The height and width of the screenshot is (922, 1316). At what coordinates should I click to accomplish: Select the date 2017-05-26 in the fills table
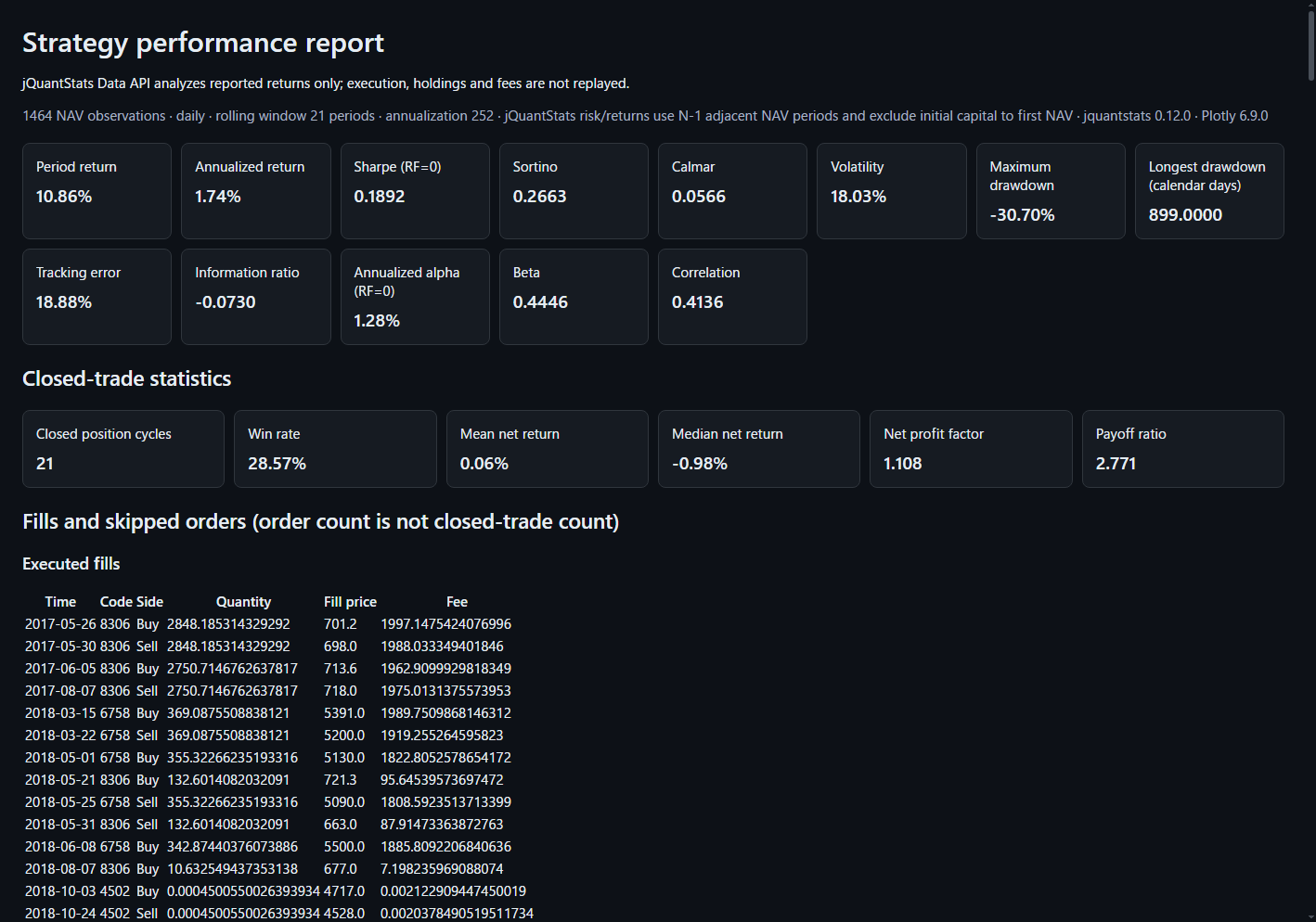tap(60, 624)
